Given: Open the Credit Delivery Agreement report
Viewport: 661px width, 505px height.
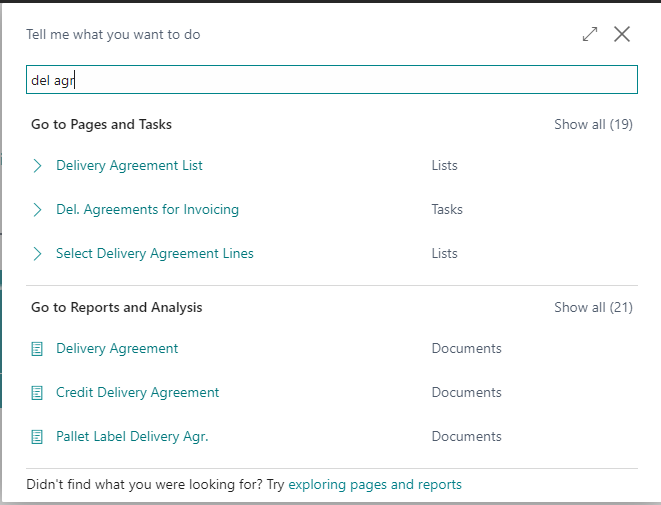Looking at the screenshot, I should click(x=137, y=393).
